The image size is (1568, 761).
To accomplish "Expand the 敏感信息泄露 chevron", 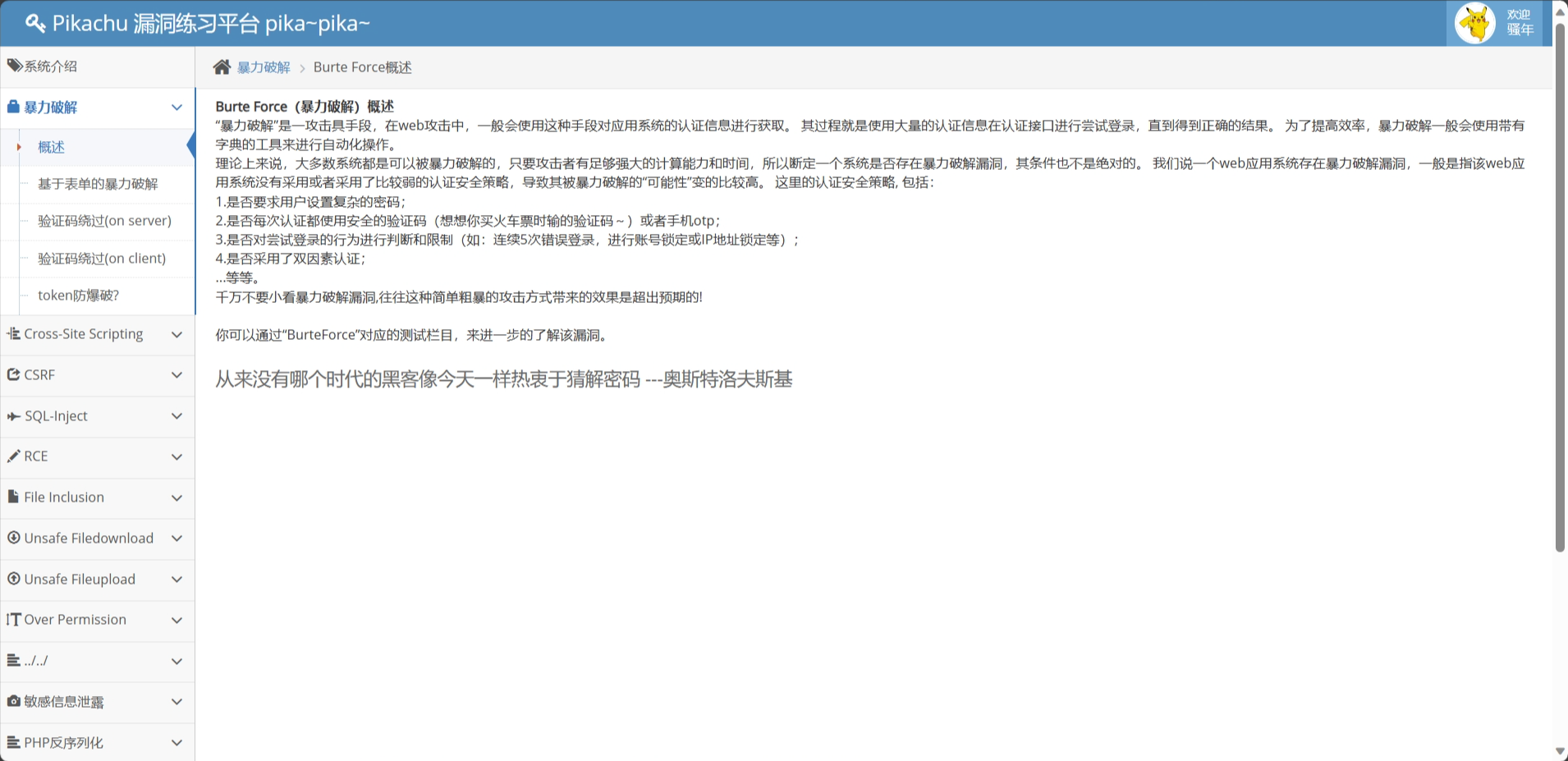I will (x=177, y=702).
